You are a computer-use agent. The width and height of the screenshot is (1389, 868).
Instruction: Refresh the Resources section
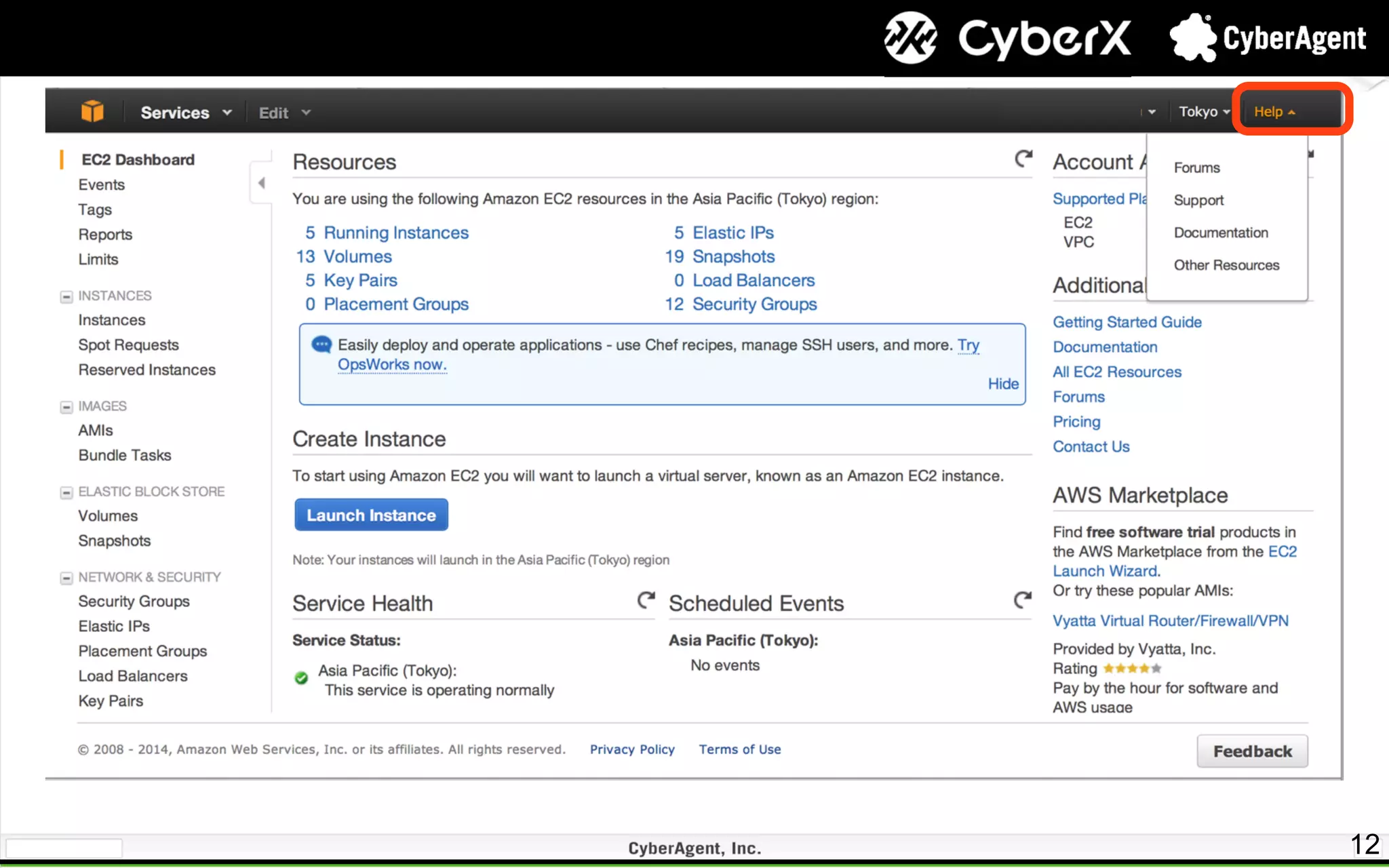click(x=1023, y=159)
